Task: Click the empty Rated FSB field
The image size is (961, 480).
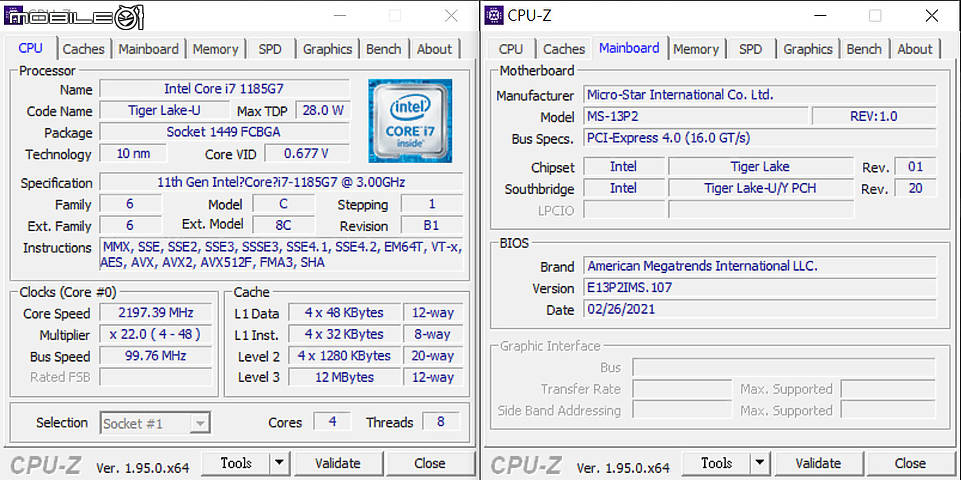Action: coord(156,377)
